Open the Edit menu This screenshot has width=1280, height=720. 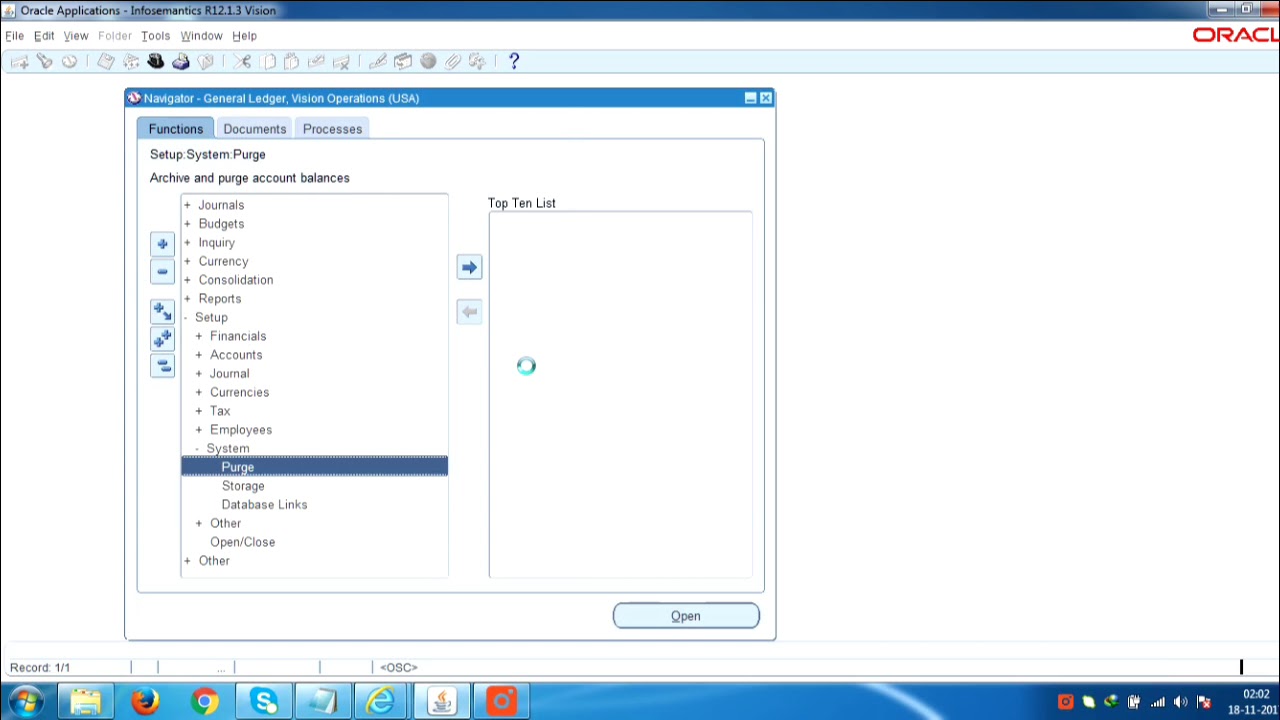pyautogui.click(x=44, y=36)
